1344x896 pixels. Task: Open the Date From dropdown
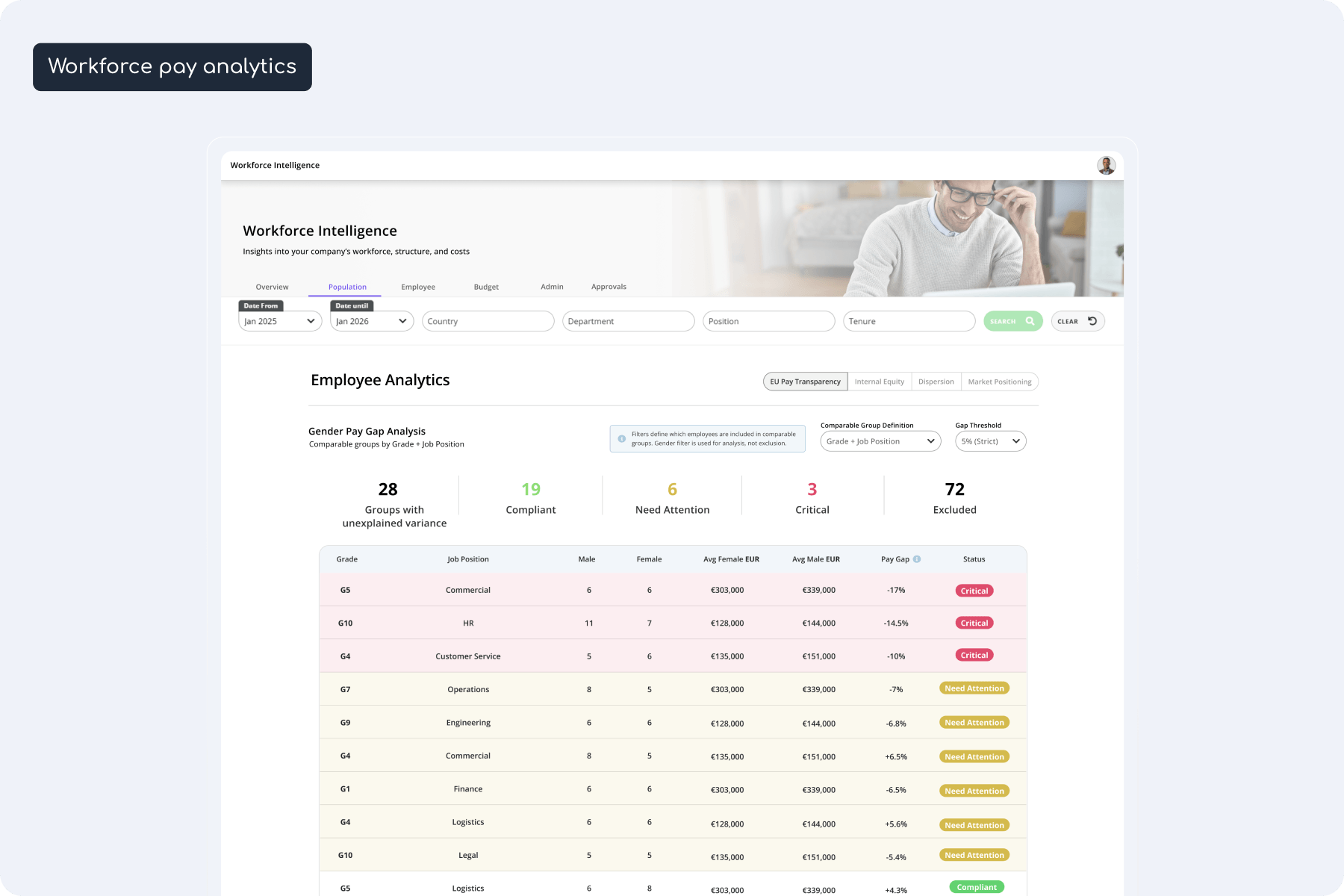(x=280, y=321)
